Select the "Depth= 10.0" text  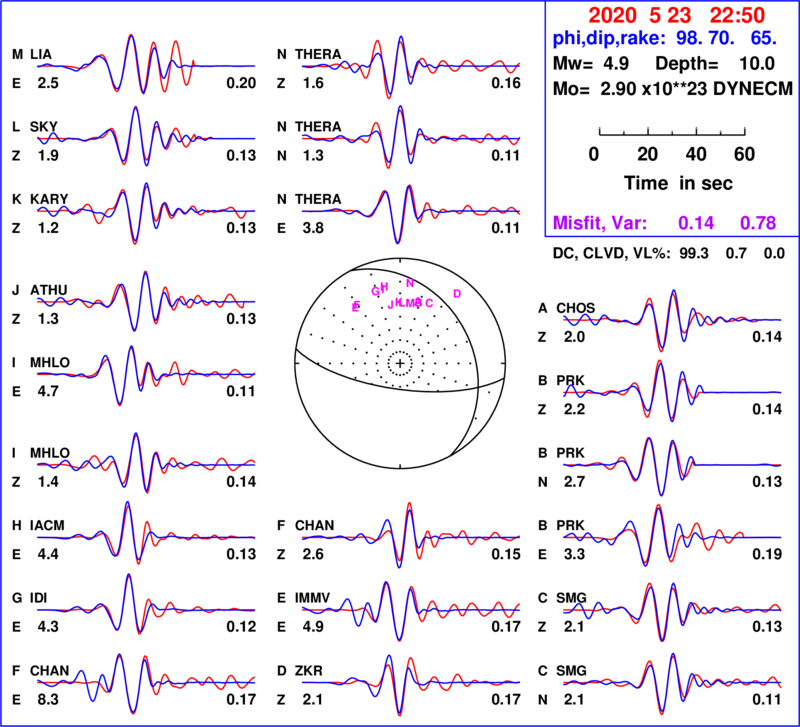[715, 64]
